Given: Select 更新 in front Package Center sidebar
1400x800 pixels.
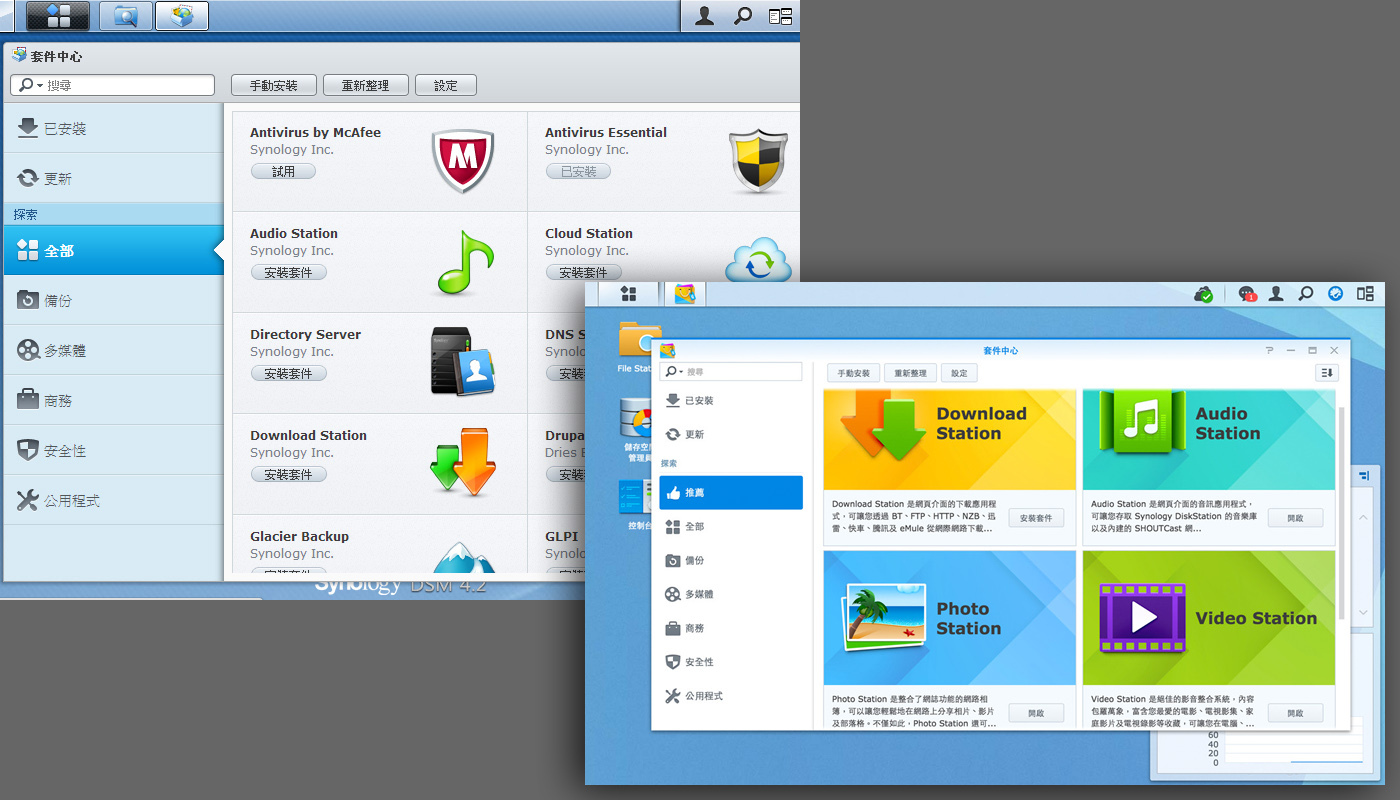Looking at the screenshot, I should pyautogui.click(x=731, y=434).
